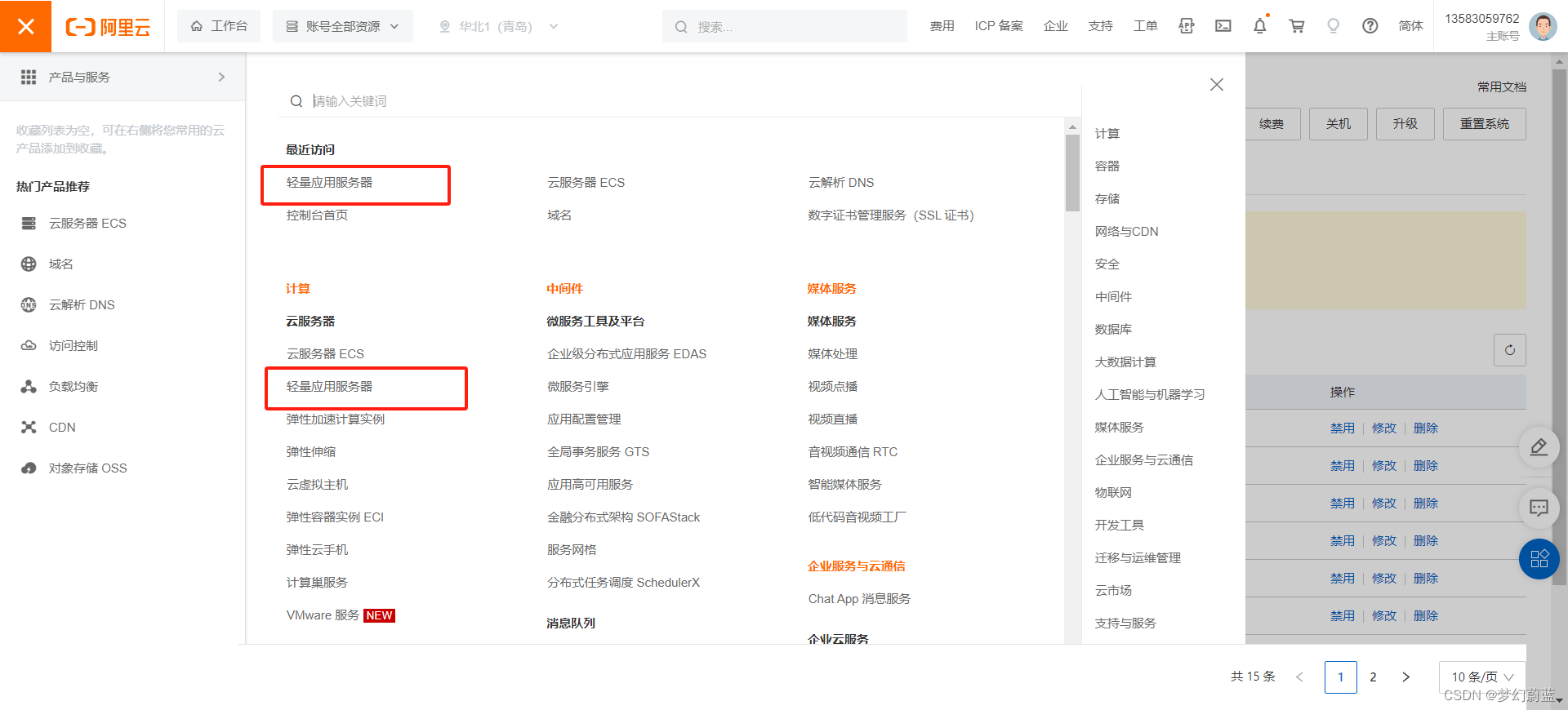Image resolution: width=1568 pixels, height=710 pixels.
Task: Go to next page arrow
Action: [1406, 677]
